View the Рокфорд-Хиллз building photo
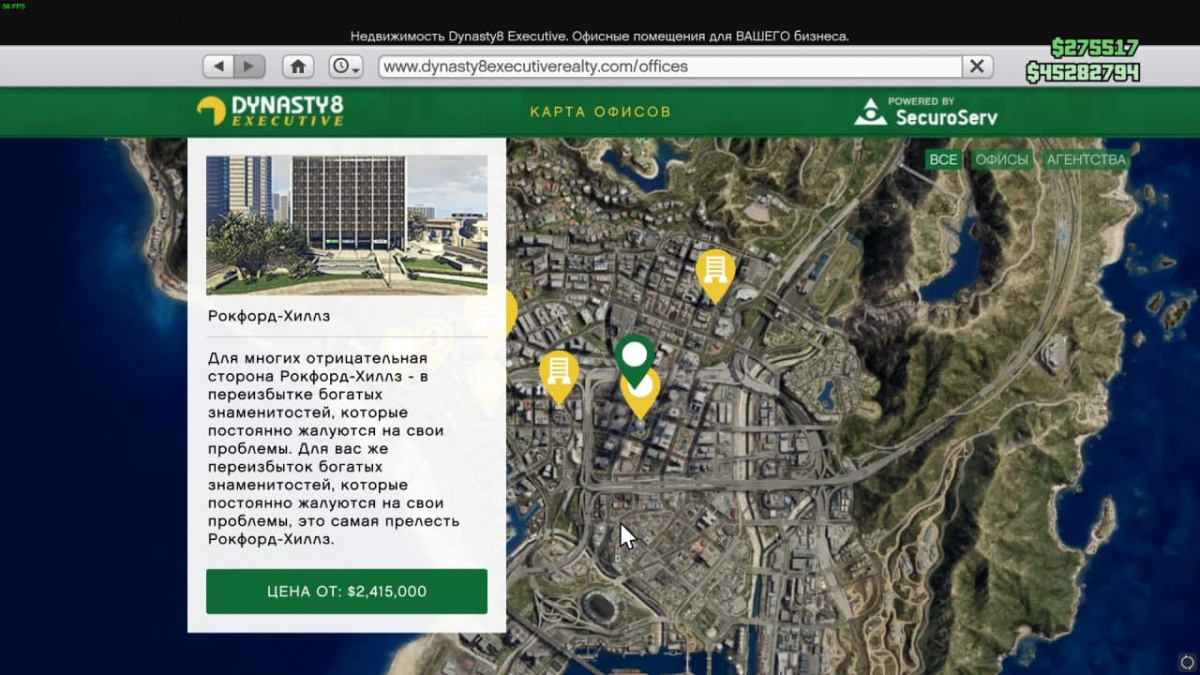Screen dimensions: 1200x675 click(347, 225)
